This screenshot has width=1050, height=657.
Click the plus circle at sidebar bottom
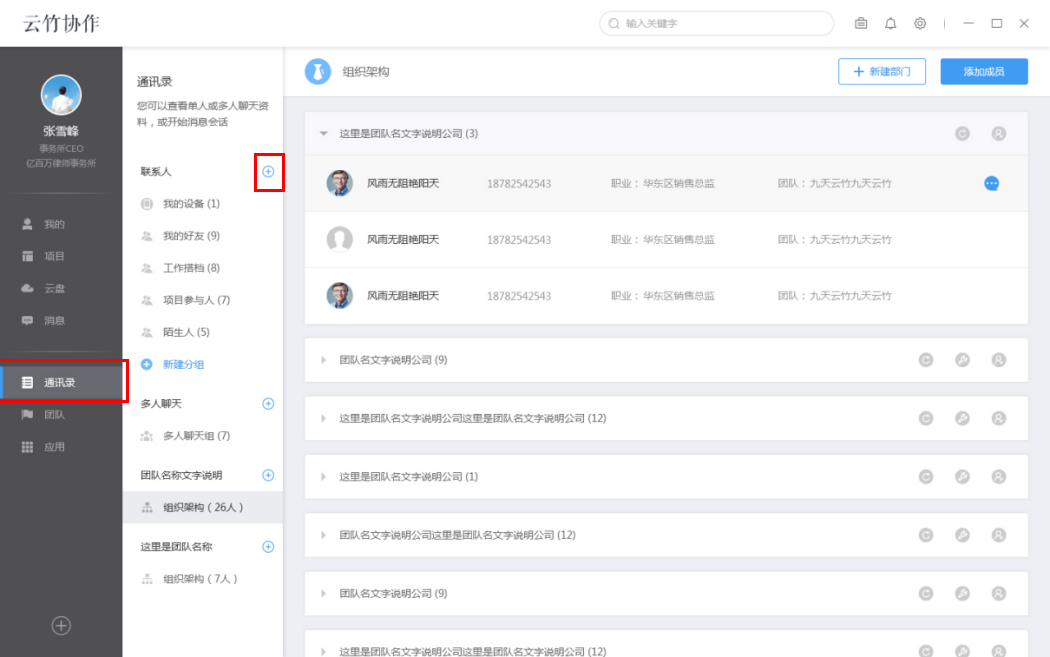click(x=61, y=625)
